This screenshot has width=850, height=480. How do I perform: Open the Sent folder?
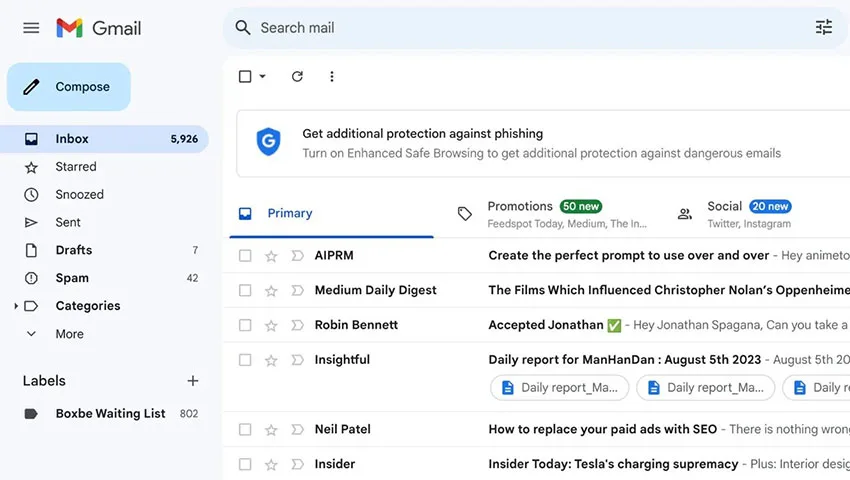point(104,222)
